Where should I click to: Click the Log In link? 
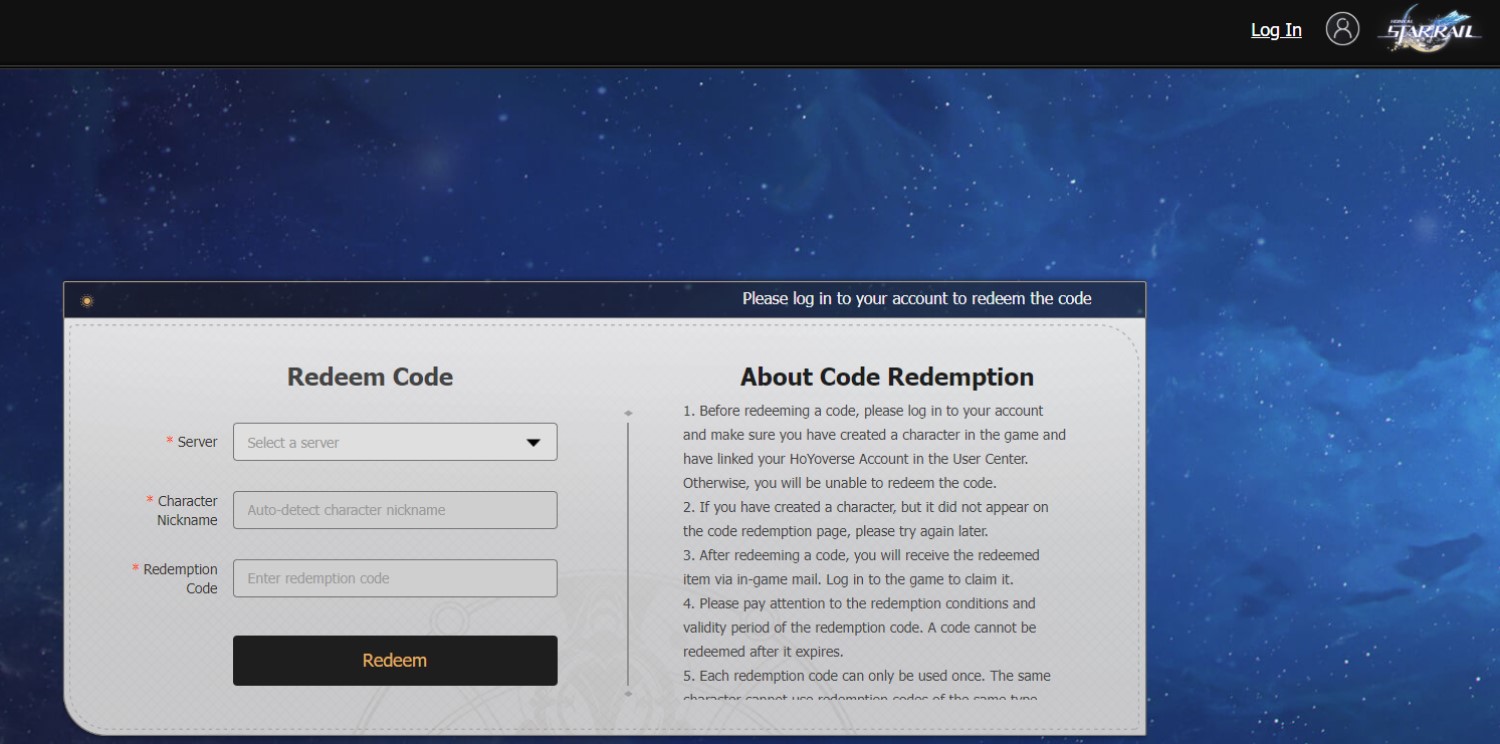tap(1276, 30)
